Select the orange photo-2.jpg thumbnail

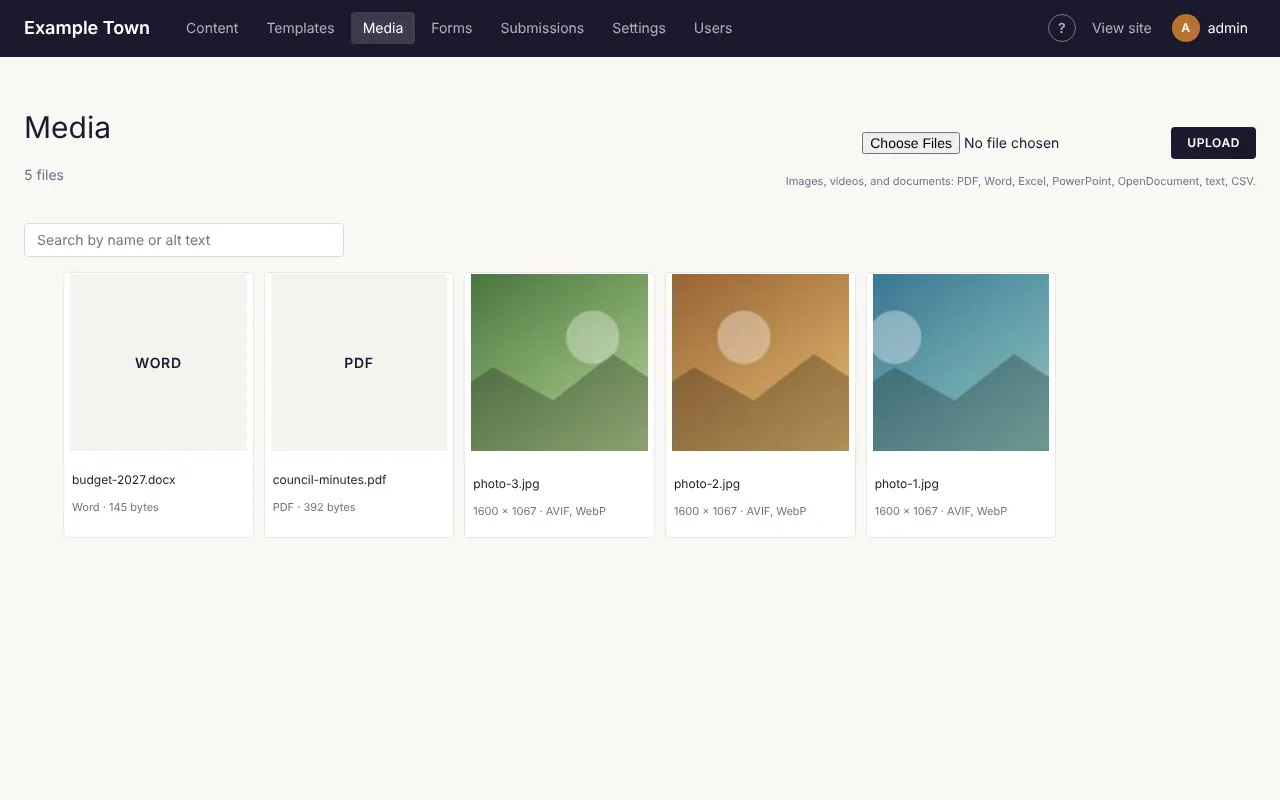pyautogui.click(x=760, y=362)
